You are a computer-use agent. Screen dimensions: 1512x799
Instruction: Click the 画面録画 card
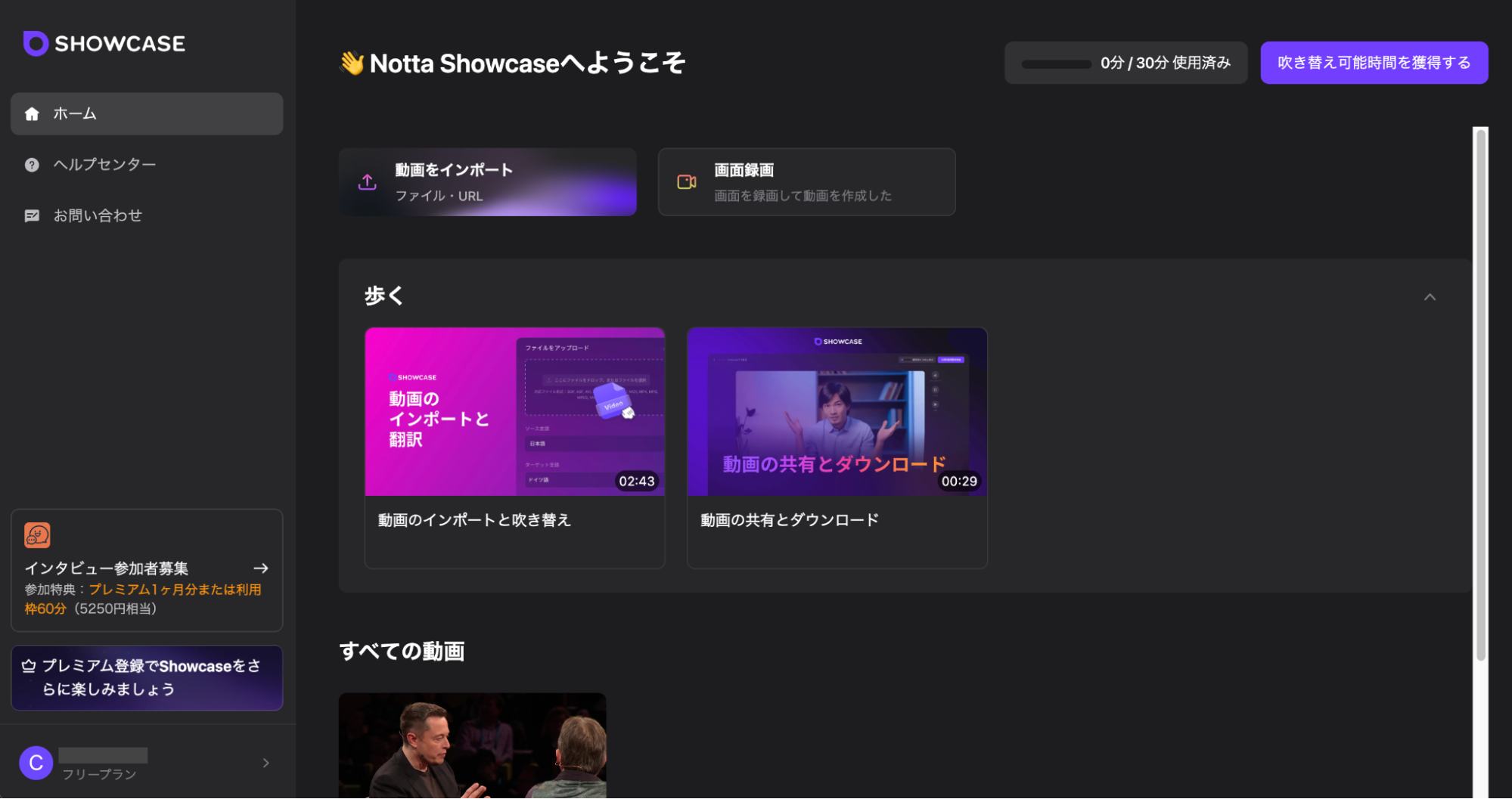[806, 182]
